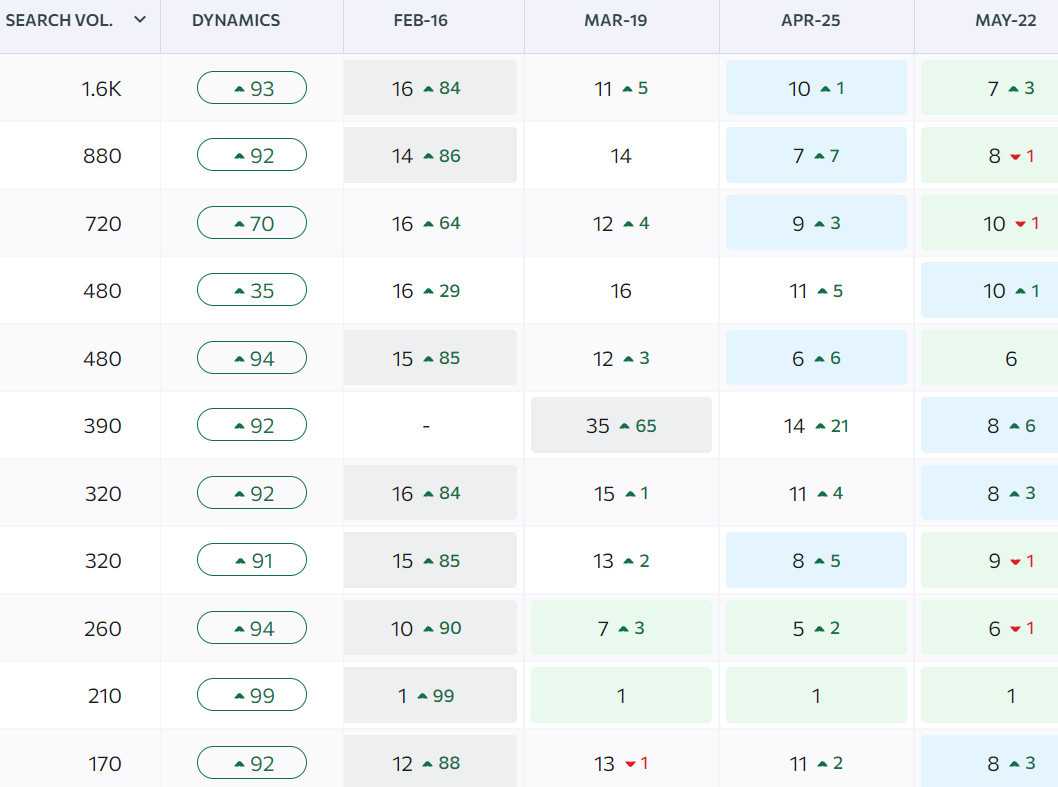The image size is (1058, 787).
Task: Select the dynamics pill showing 35
Action: pyautogui.click(x=252, y=291)
